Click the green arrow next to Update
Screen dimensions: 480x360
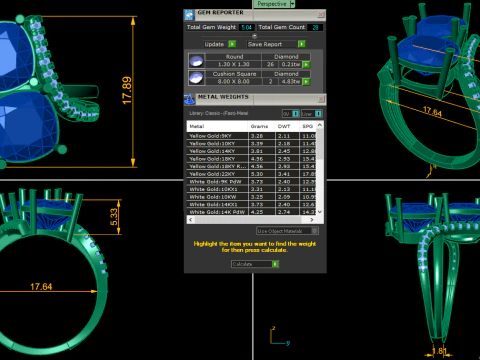tap(232, 44)
